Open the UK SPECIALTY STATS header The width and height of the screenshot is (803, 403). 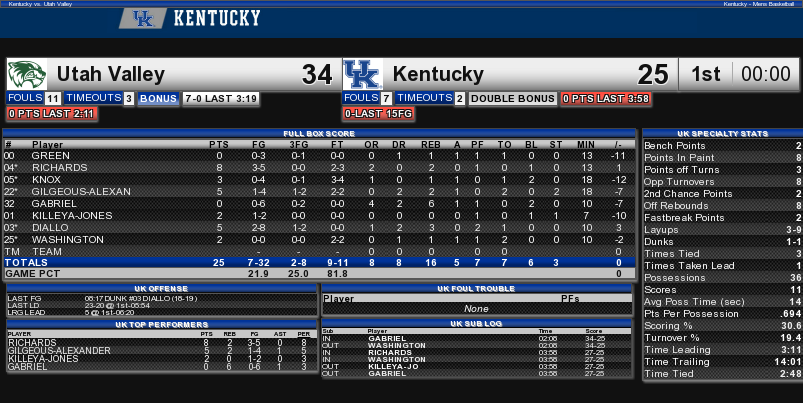click(x=722, y=134)
